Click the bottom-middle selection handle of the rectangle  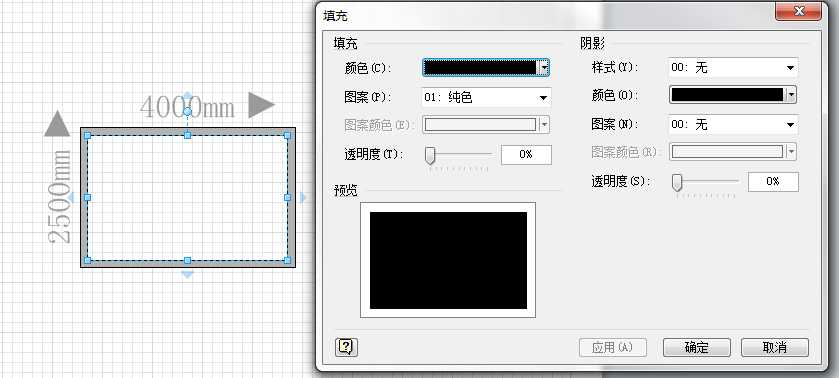(x=187, y=260)
